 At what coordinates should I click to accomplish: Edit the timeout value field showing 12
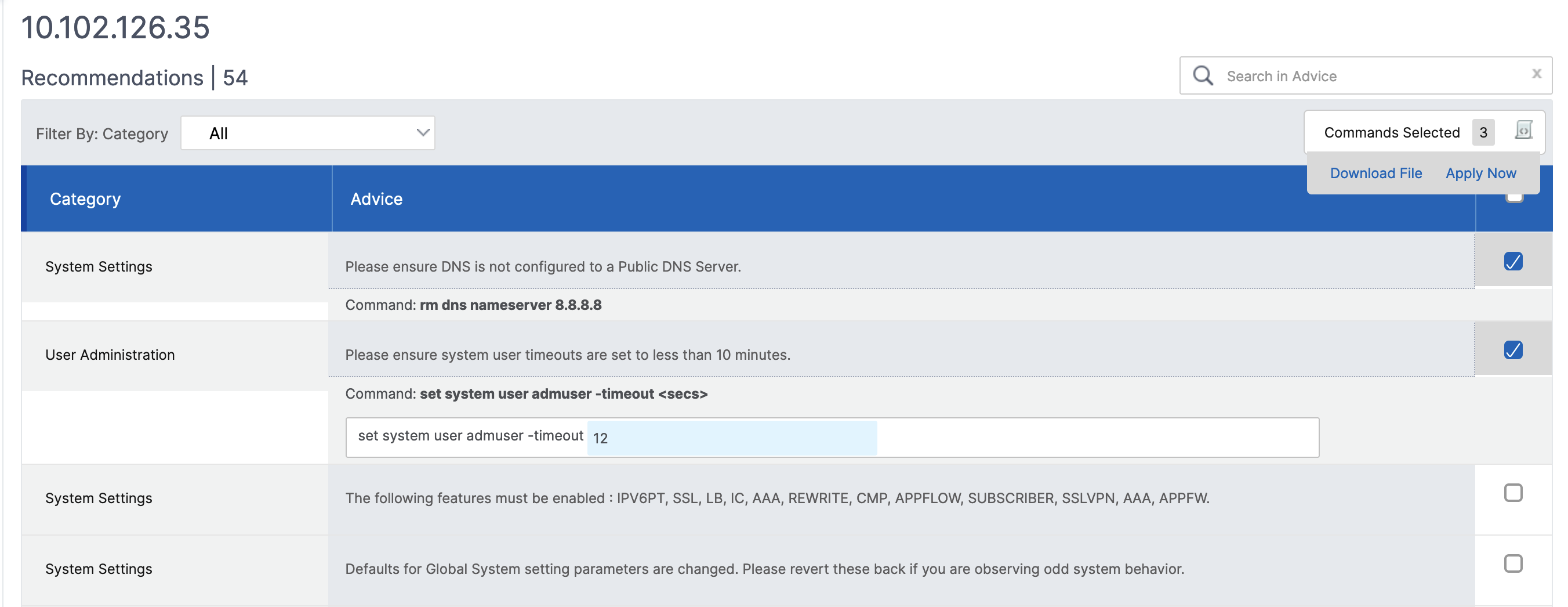click(732, 438)
